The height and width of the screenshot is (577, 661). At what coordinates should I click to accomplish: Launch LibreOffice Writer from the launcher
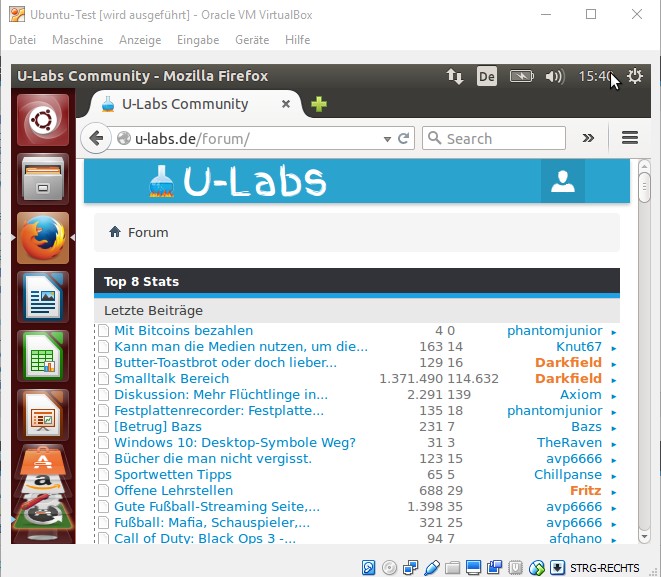click(x=43, y=297)
